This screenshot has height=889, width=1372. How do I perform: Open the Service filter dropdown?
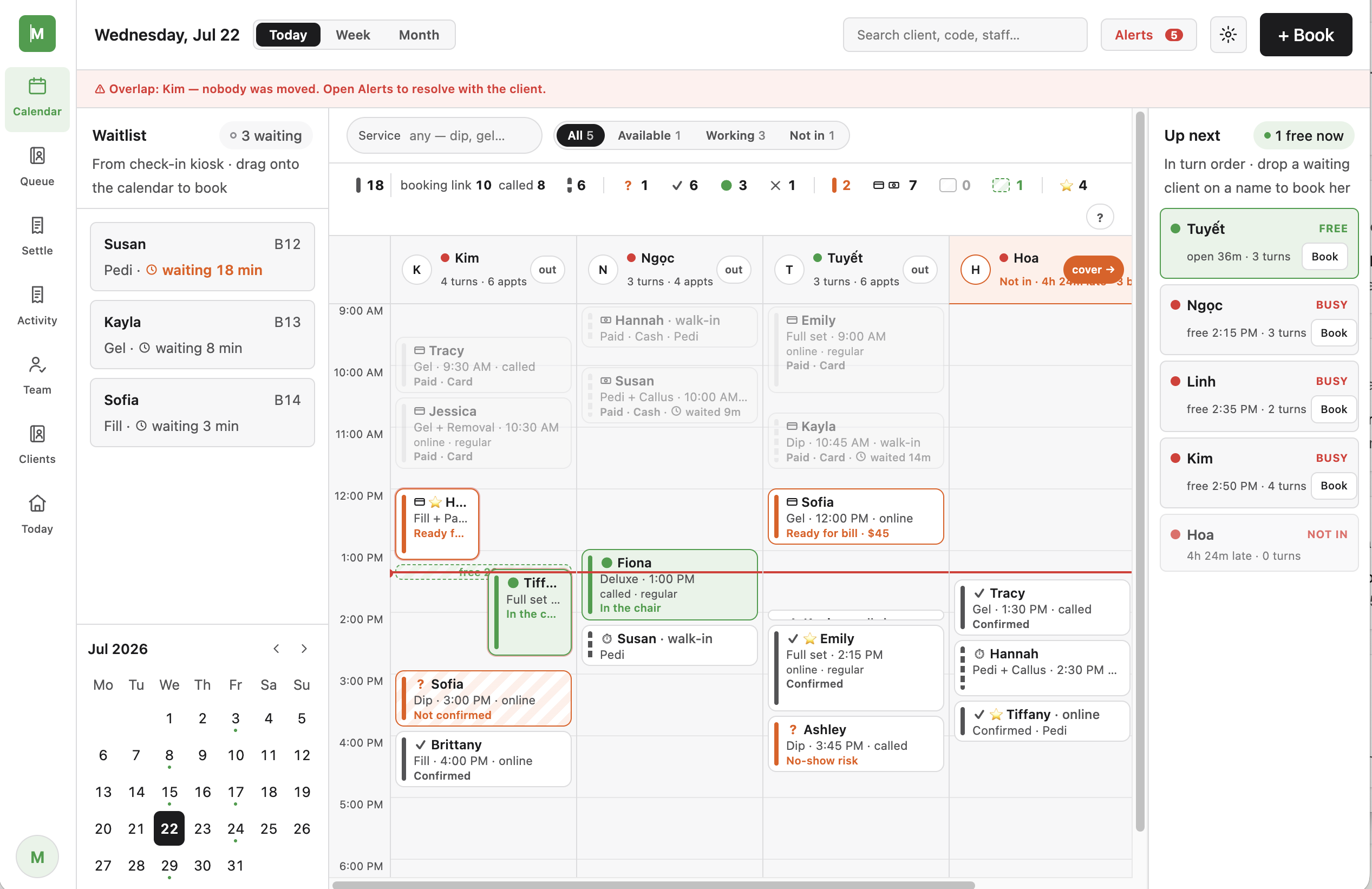tap(444, 135)
